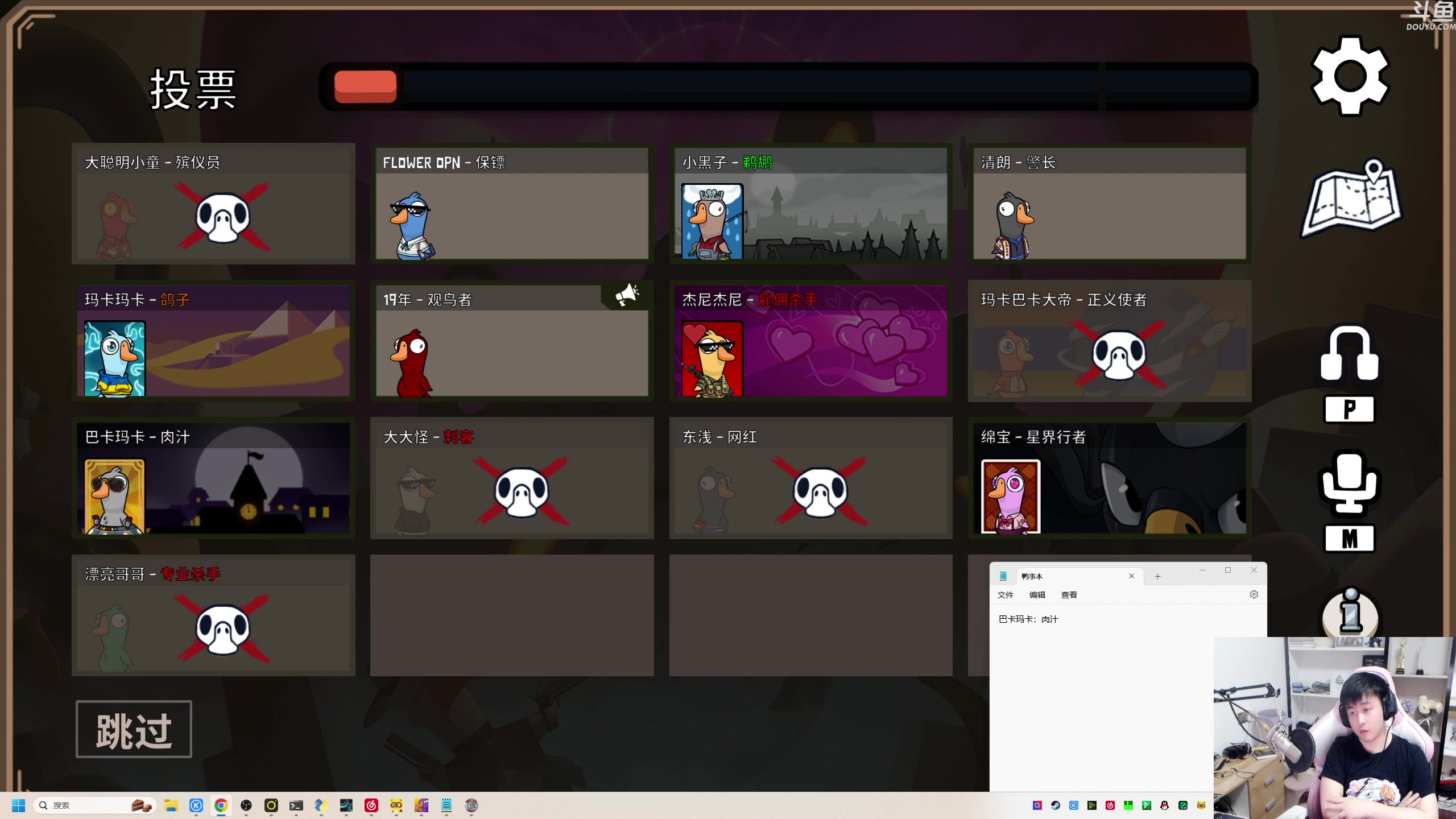Open the 文件 menu in Notepad
Screen dimensions: 1456x819
(1005, 595)
